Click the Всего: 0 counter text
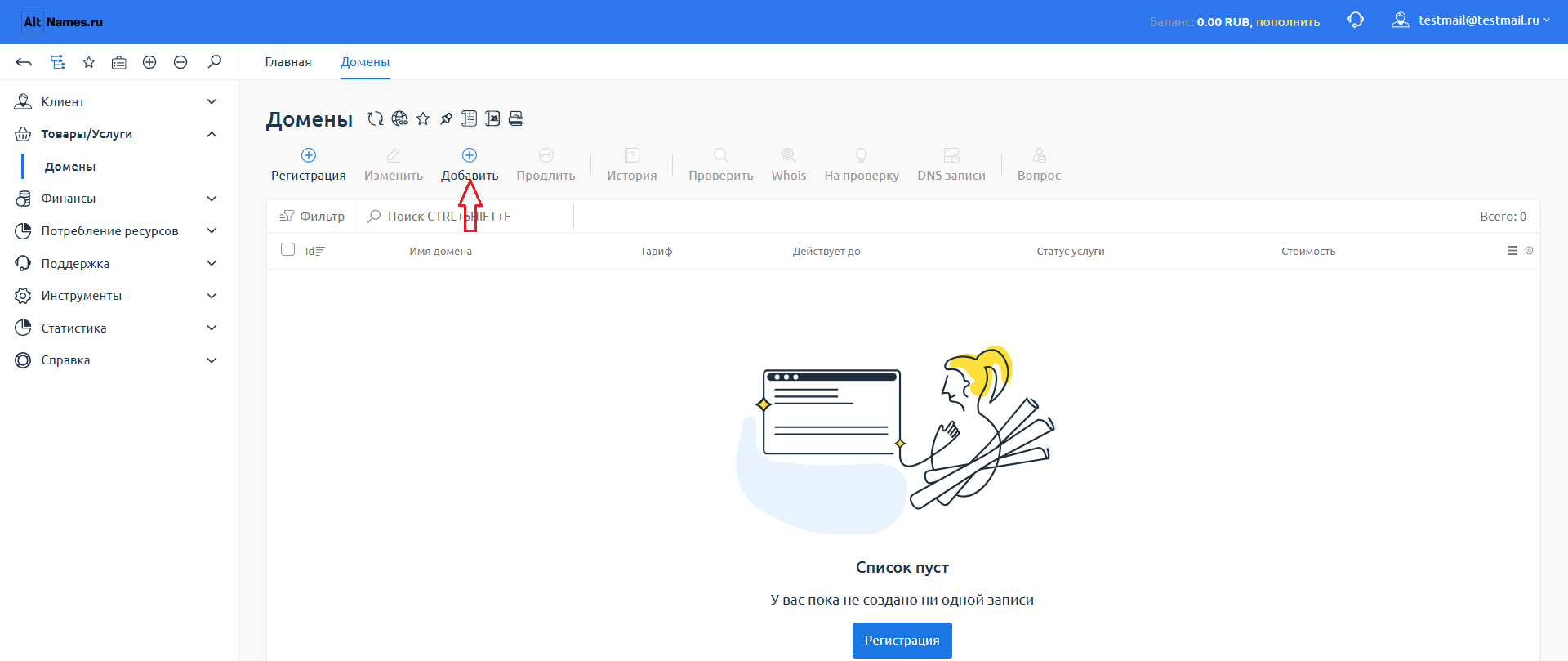 (1503, 217)
